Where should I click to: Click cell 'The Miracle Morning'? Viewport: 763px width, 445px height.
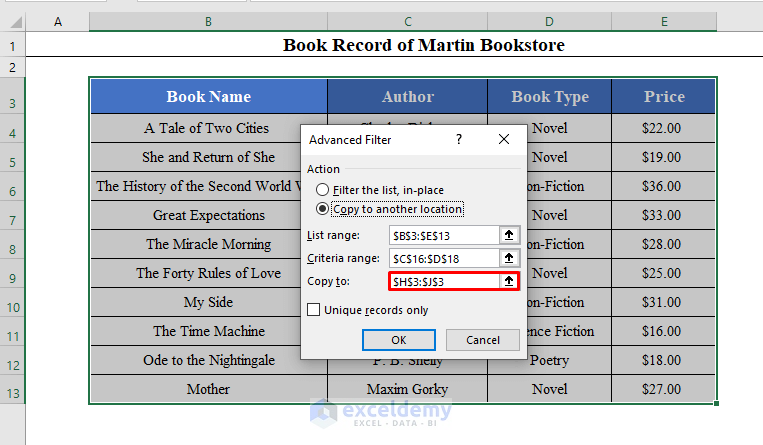click(x=209, y=244)
